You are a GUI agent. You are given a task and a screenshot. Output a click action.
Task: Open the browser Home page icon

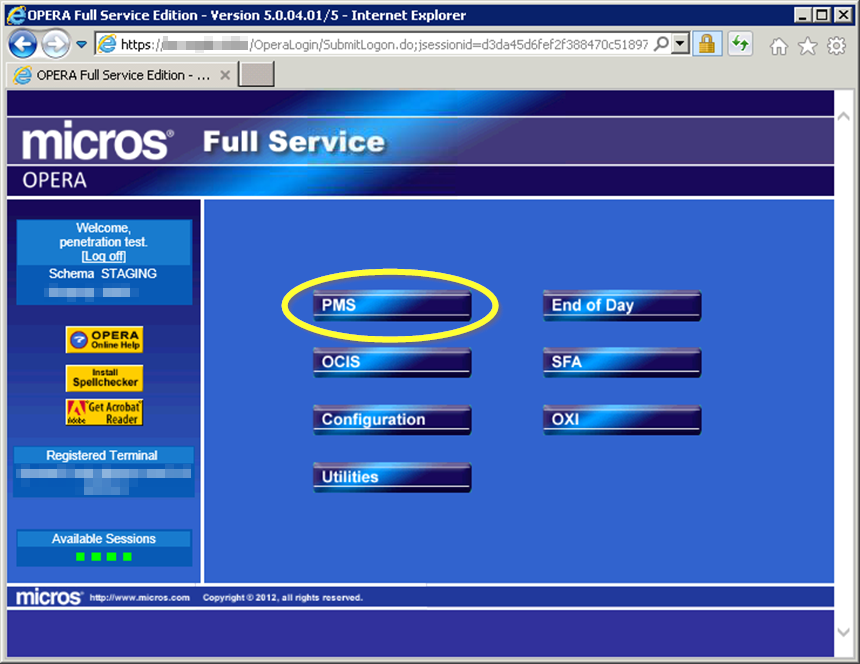point(779,46)
